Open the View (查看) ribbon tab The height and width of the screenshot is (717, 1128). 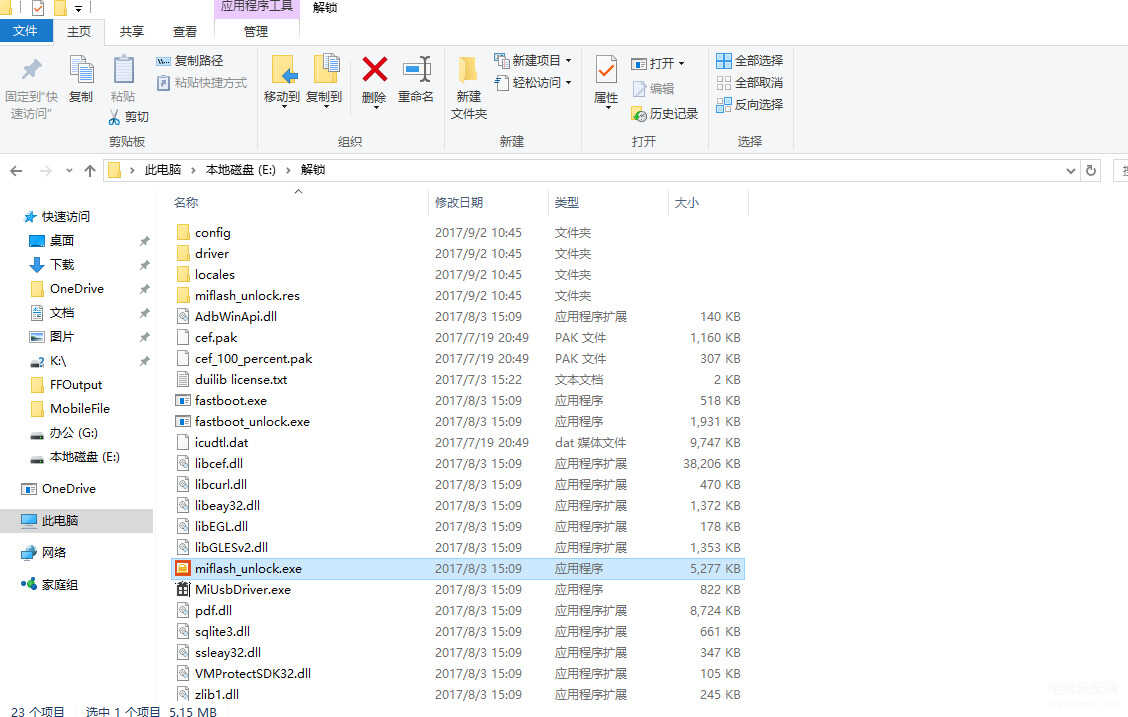point(185,32)
